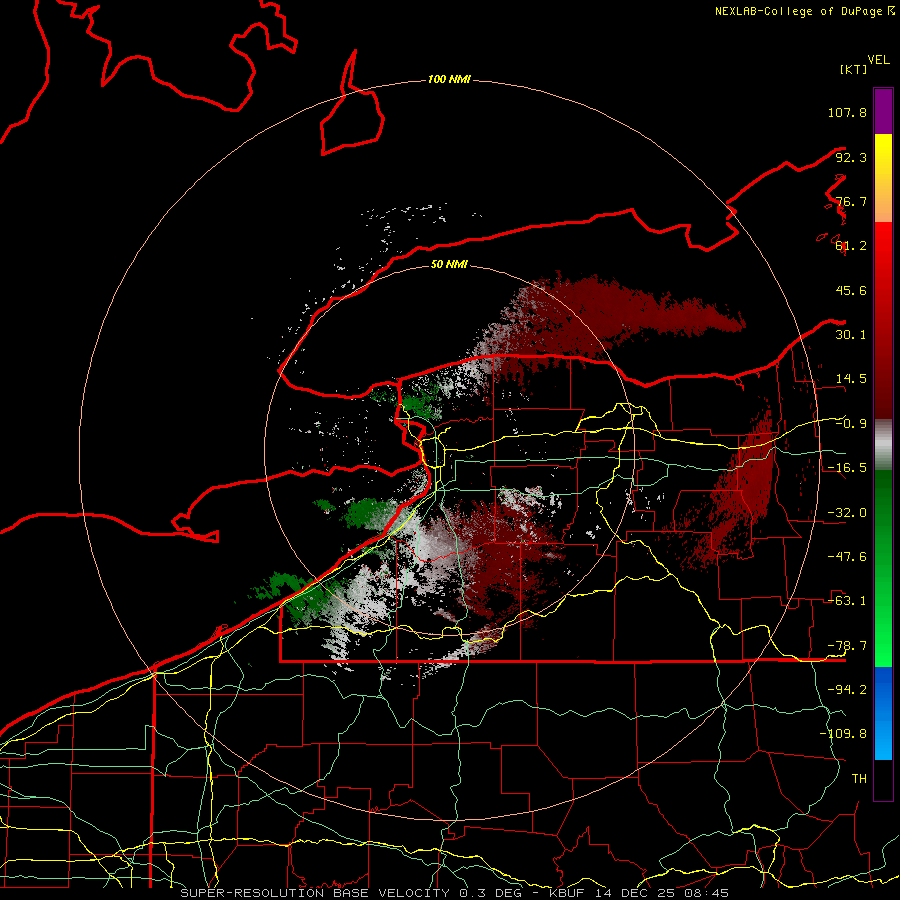The height and width of the screenshot is (900, 900).
Task: Click the VEL legend title
Action: (x=878, y=60)
